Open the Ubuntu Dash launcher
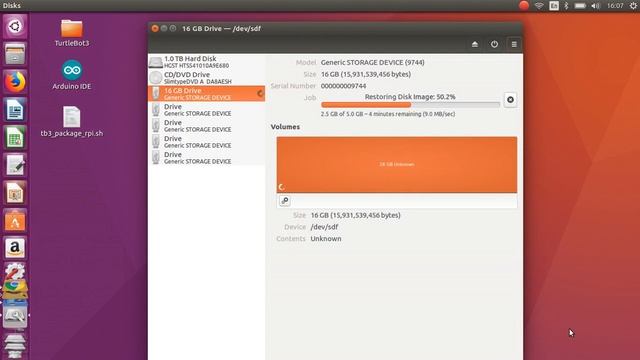640x360 pixels. pyautogui.click(x=15, y=27)
